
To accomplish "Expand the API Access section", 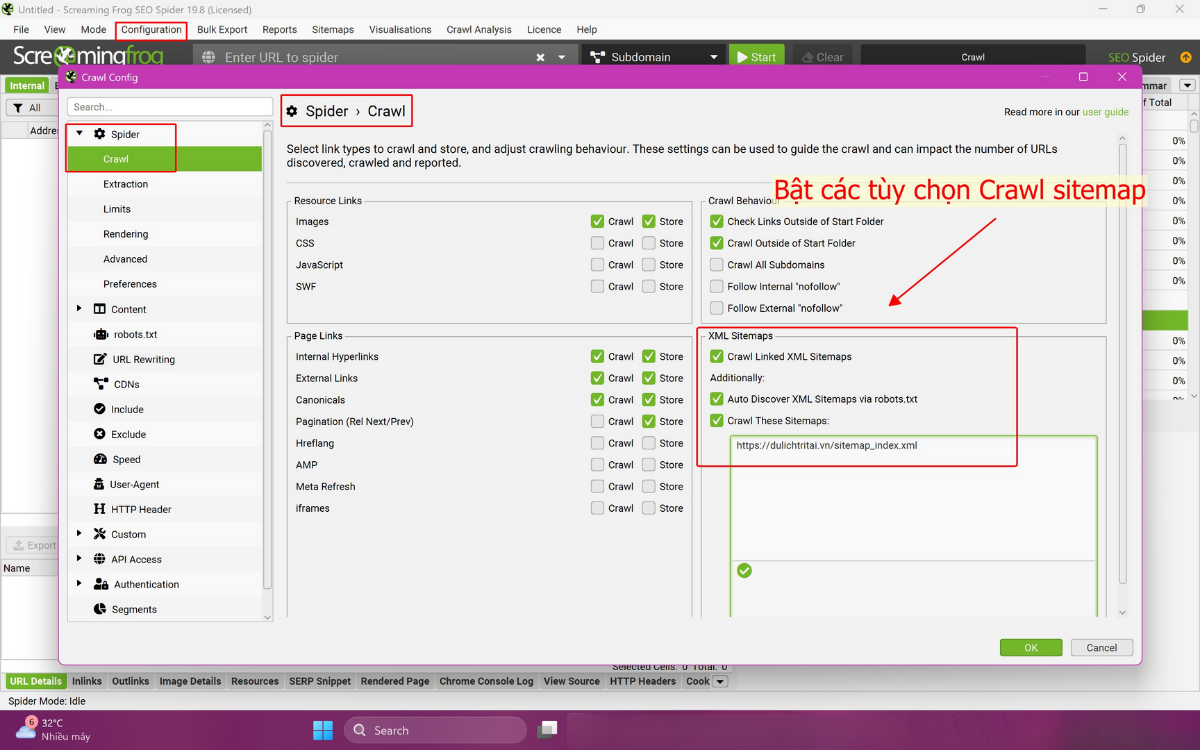I will point(80,558).
